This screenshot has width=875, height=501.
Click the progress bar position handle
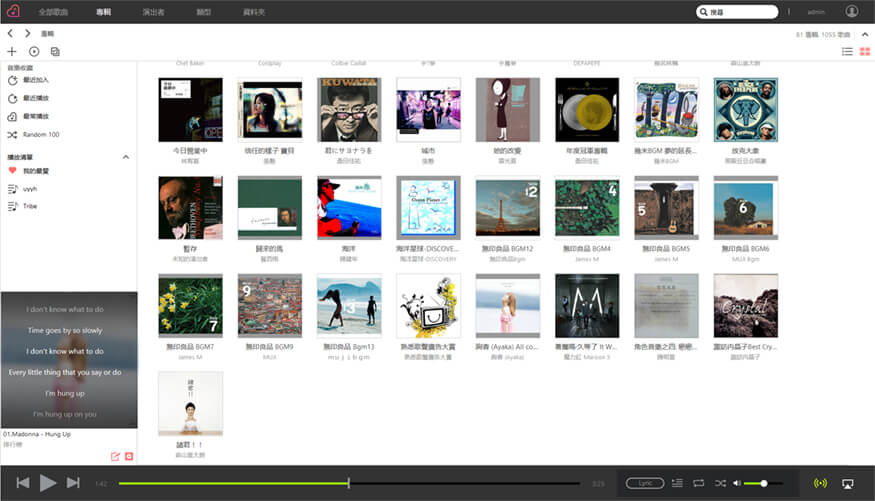click(349, 483)
